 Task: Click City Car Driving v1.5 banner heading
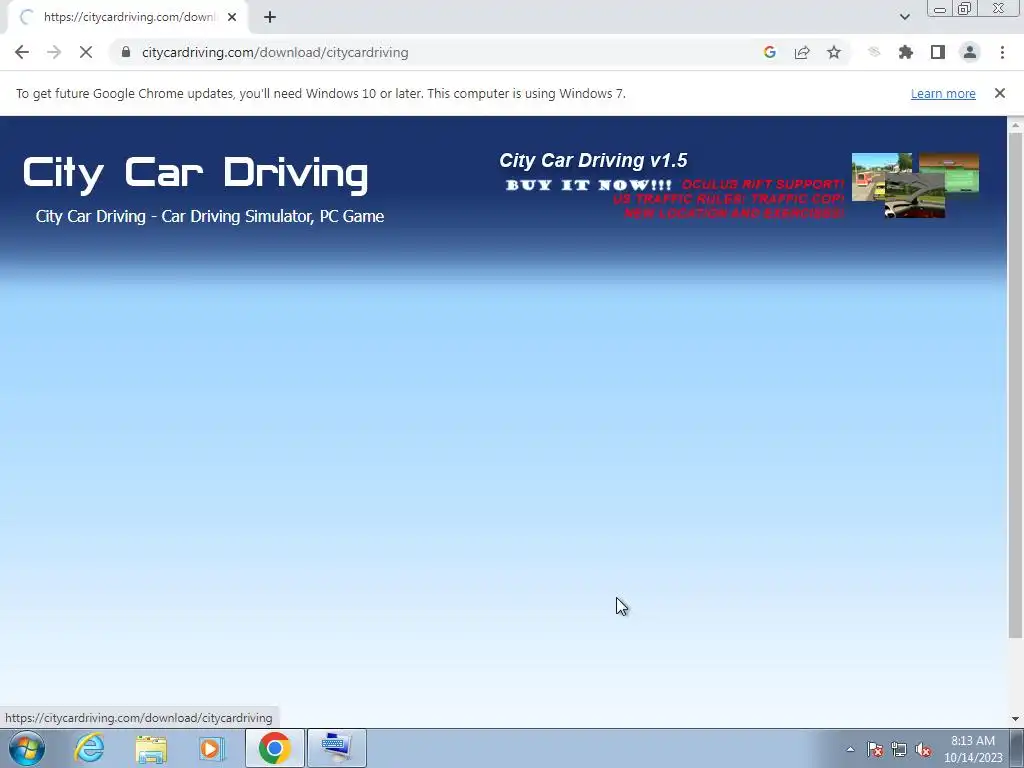pos(593,160)
